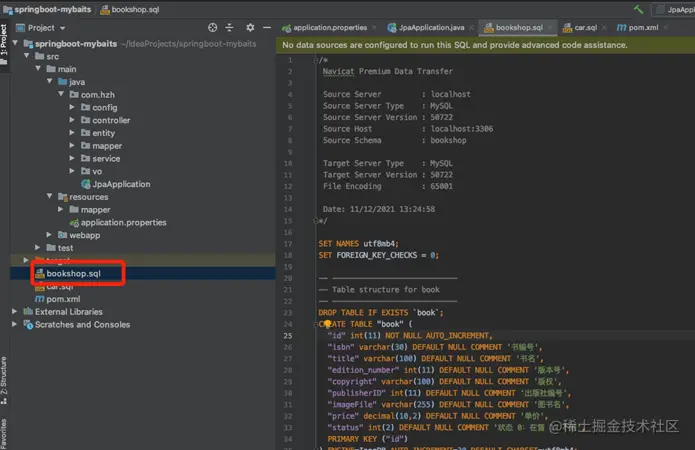Select application.properties in project tree
This screenshot has width=695, height=450.
(118, 222)
